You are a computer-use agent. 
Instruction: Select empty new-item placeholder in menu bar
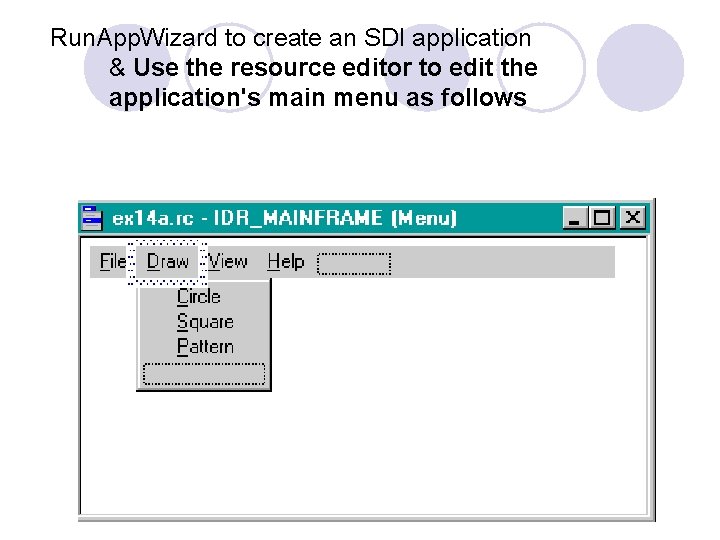[354, 264]
